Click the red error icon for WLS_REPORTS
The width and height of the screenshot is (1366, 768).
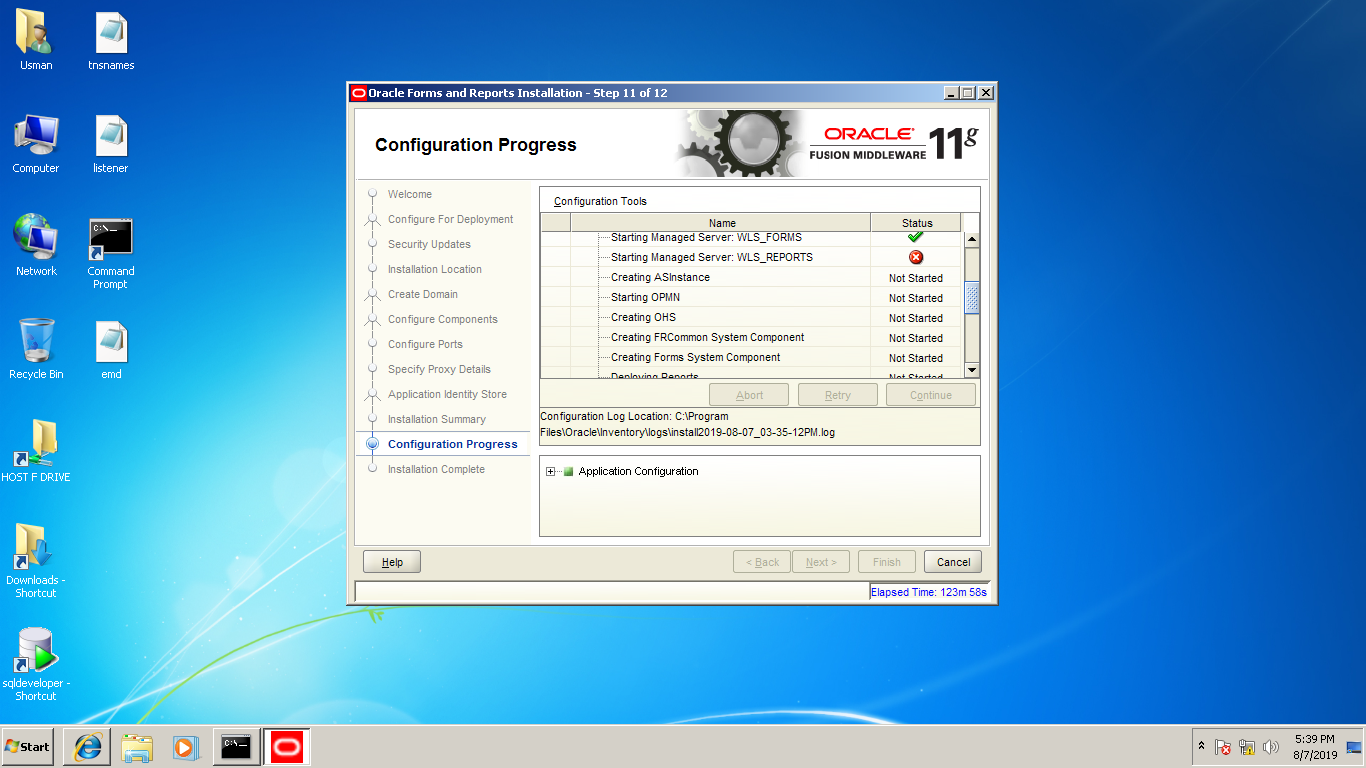[915, 258]
